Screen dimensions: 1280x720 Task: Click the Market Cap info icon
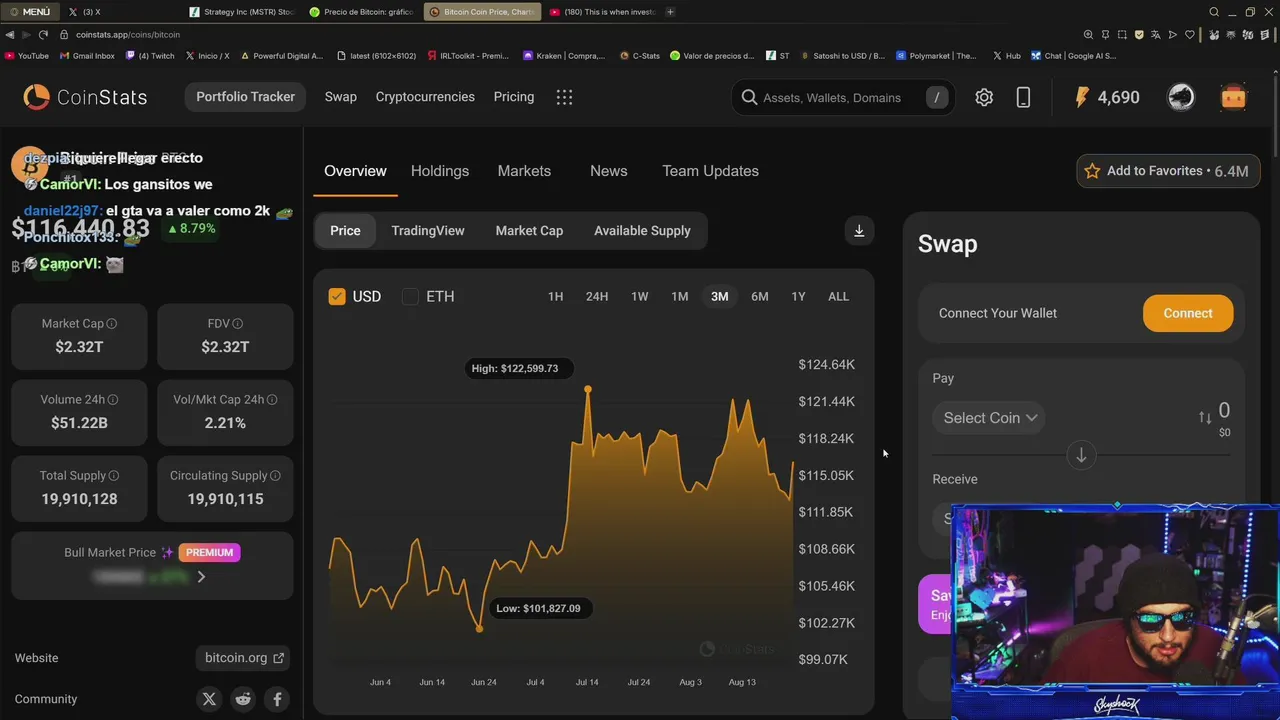click(112, 323)
